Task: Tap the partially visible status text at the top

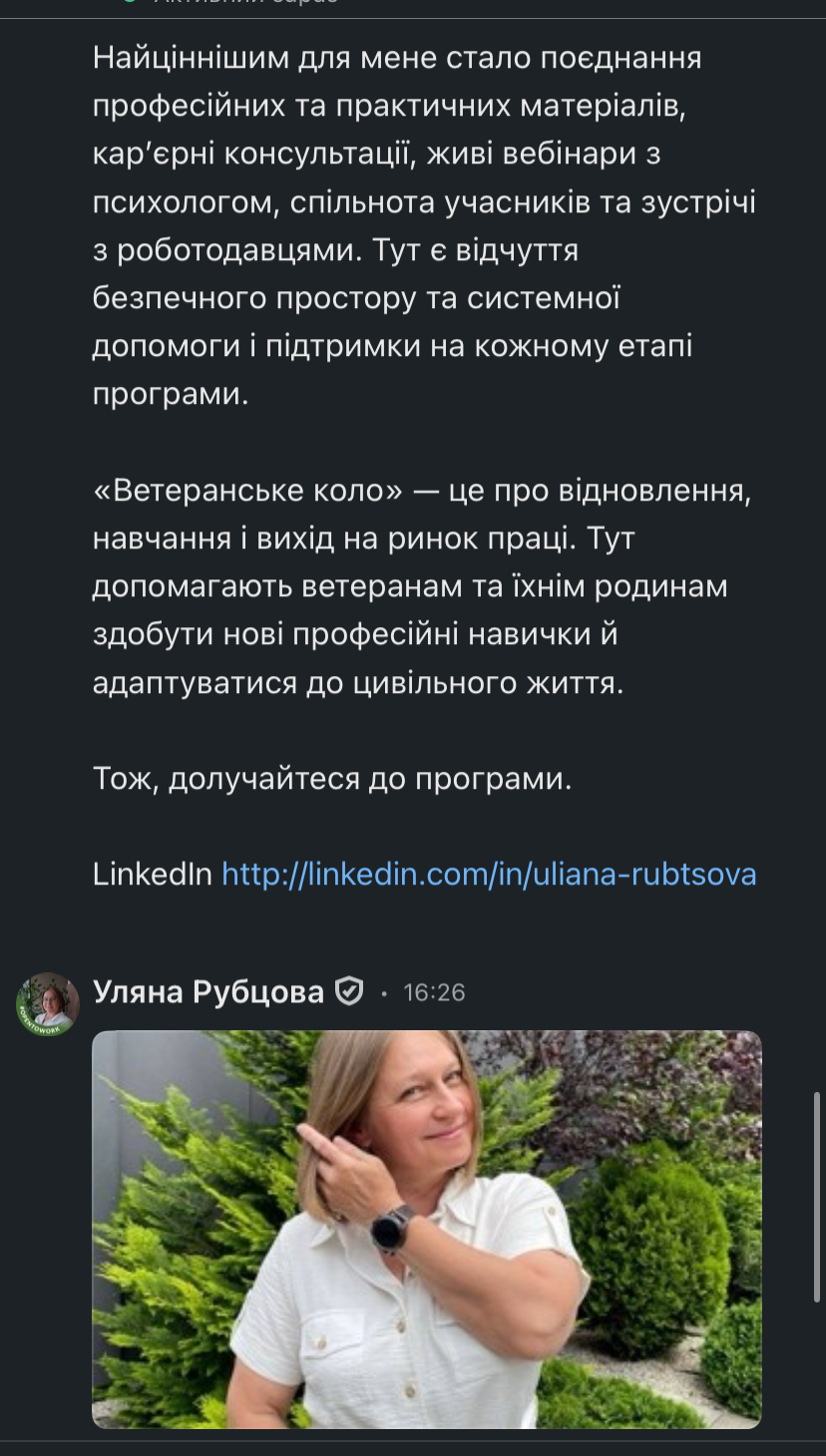Action: click(244, 3)
